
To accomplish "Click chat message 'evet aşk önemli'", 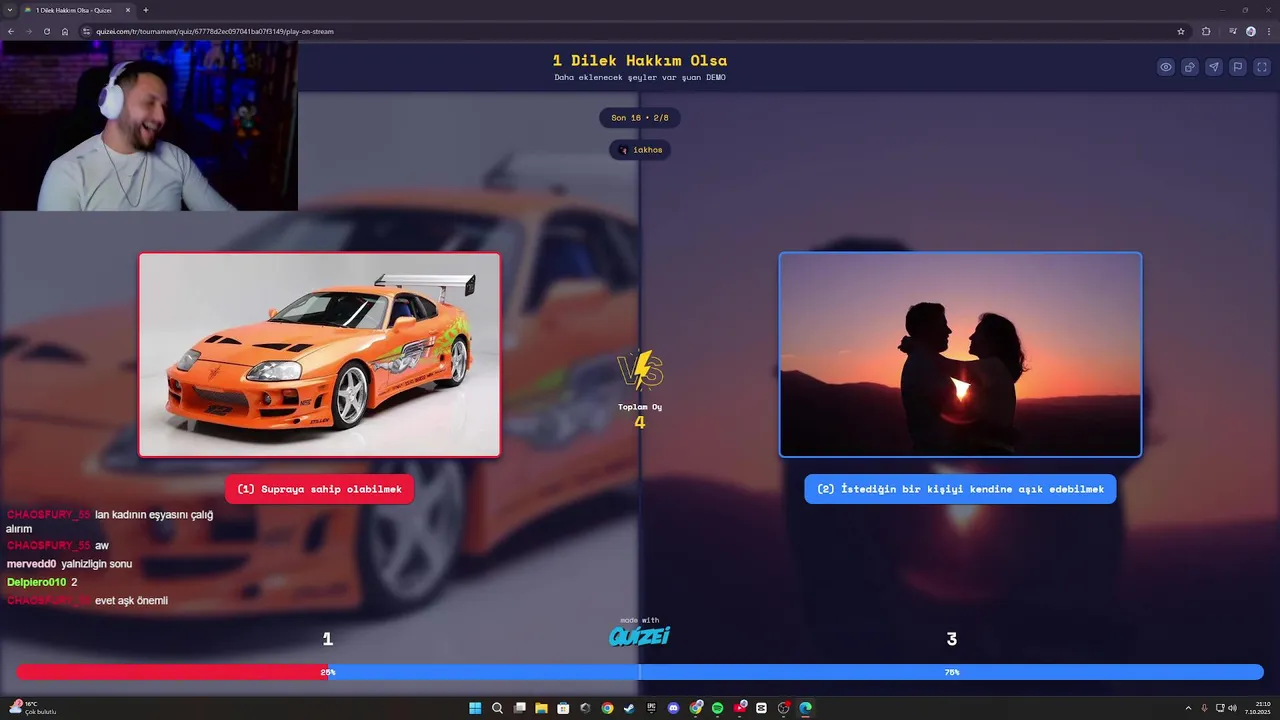I will pyautogui.click(x=131, y=601).
